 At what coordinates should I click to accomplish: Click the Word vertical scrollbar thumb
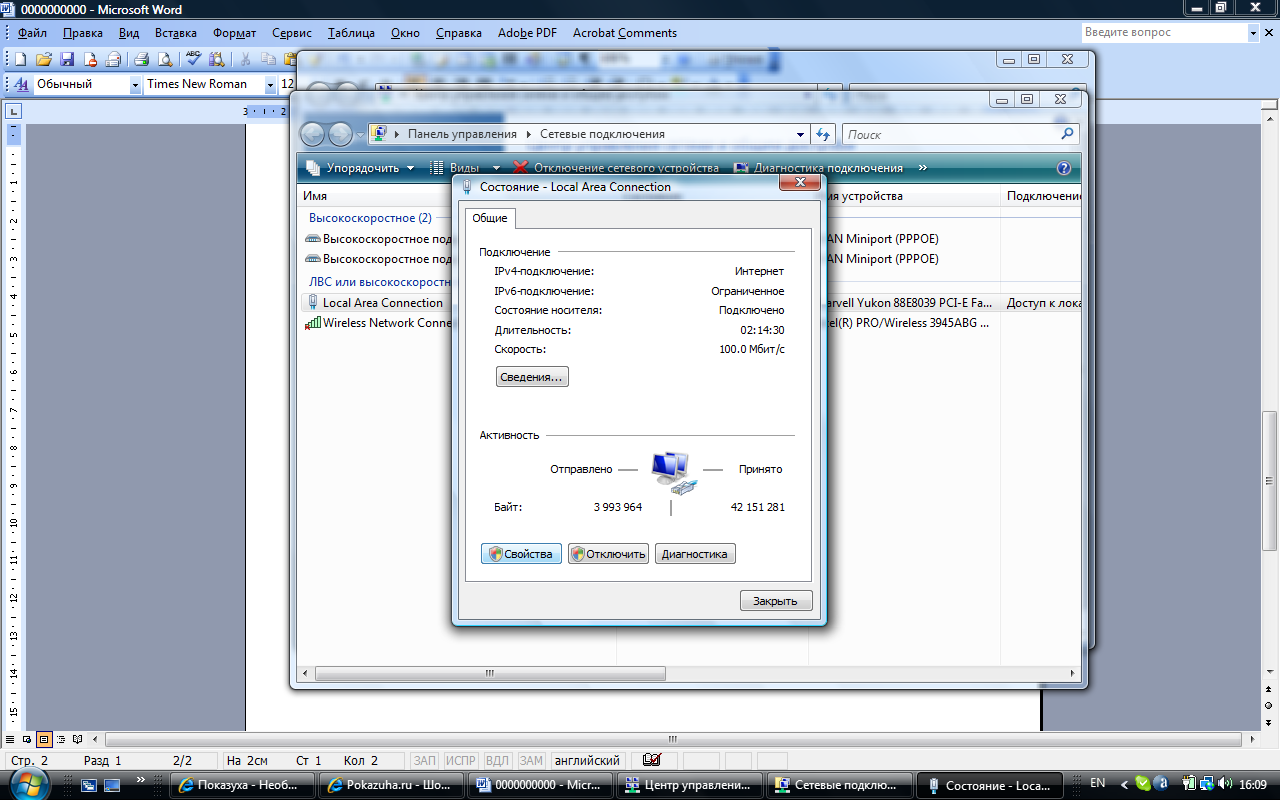[x=1270, y=480]
